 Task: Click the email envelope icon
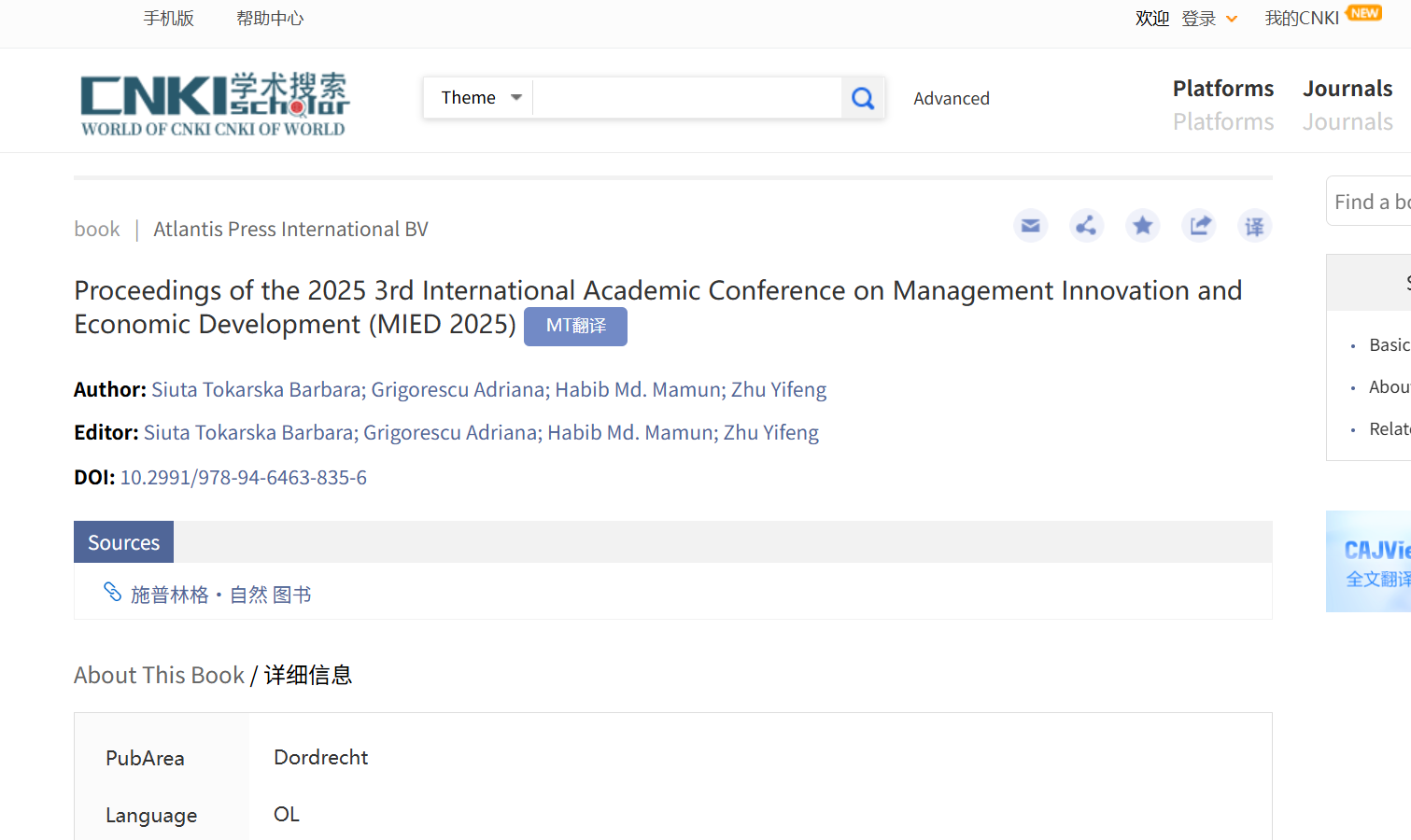point(1030,226)
